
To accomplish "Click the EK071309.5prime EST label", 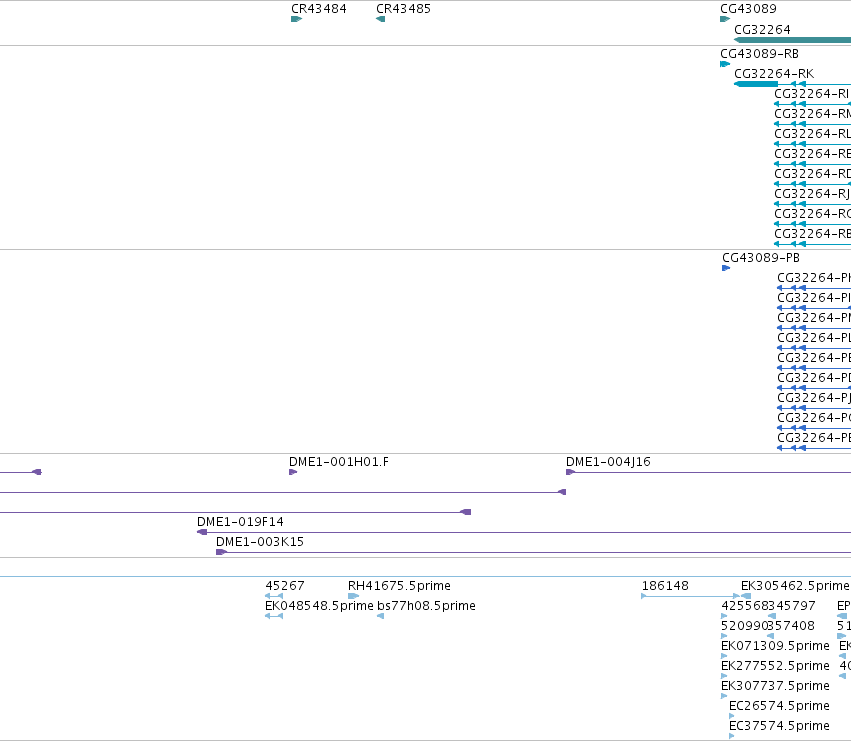I will [x=775, y=646].
